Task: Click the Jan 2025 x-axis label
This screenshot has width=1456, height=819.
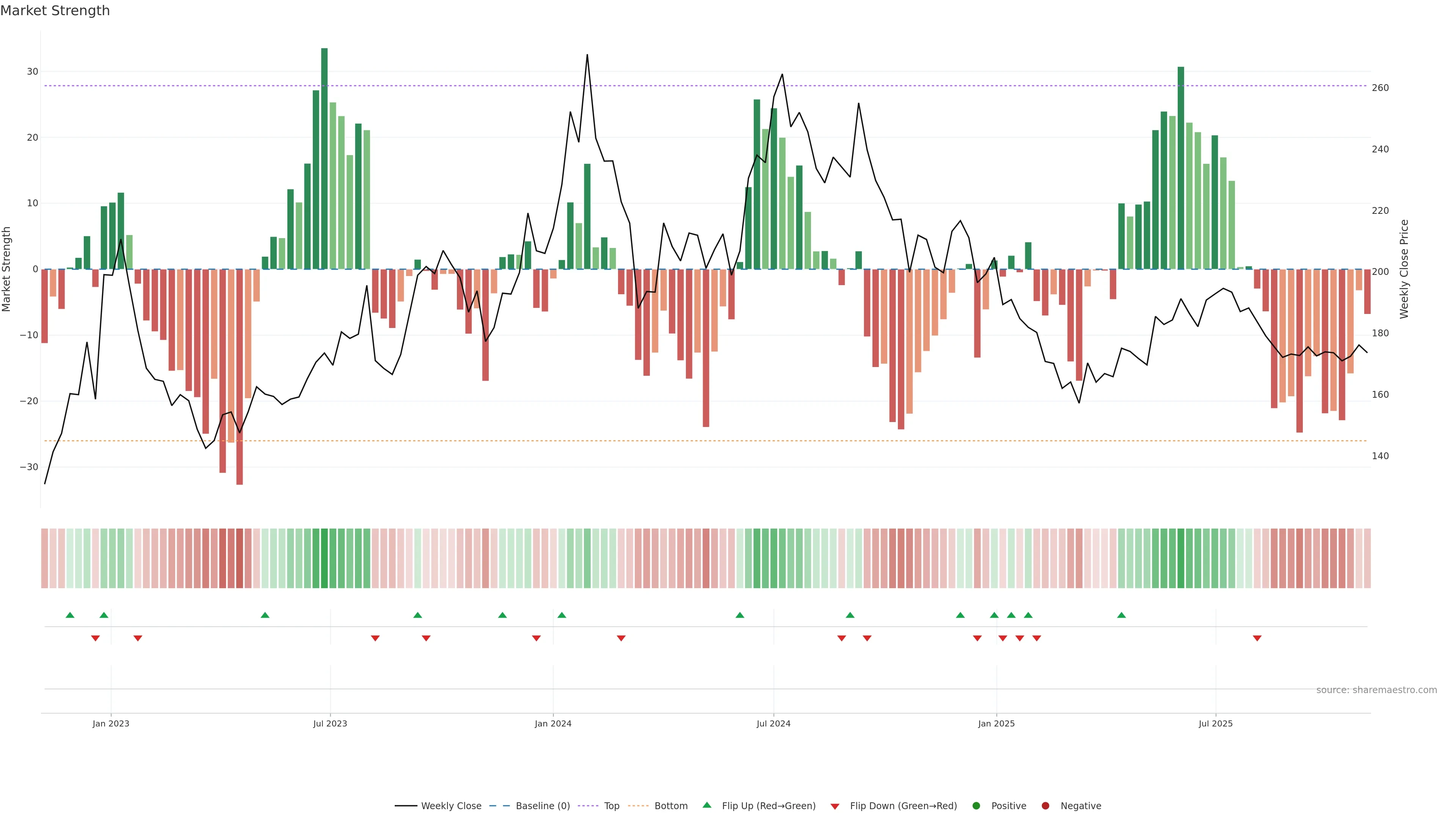Action: [x=996, y=723]
